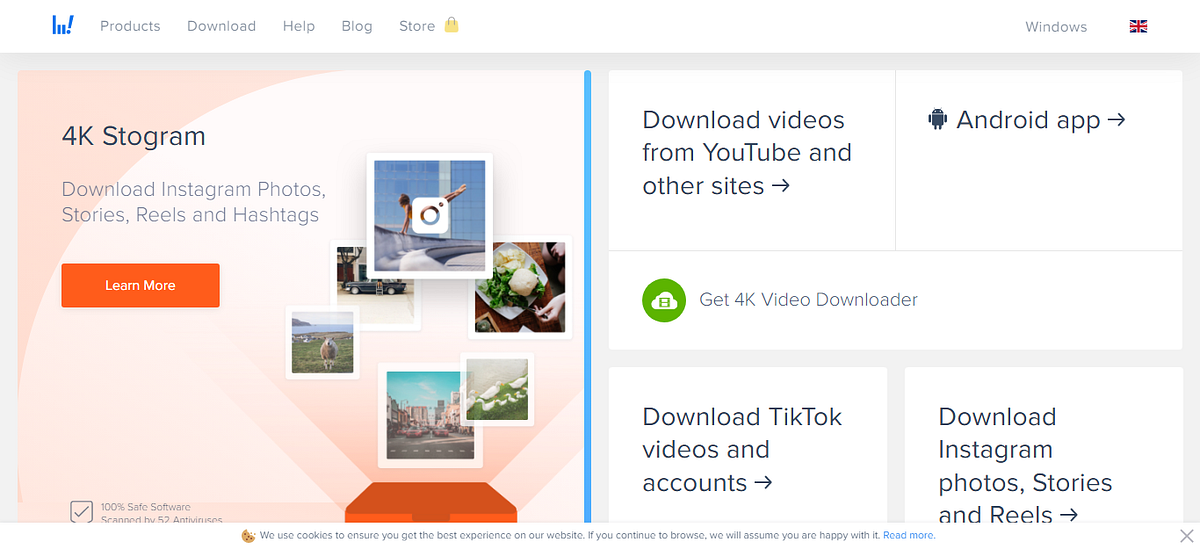Click the shopping bag icon next to Store
1200x549 pixels.
451,25
